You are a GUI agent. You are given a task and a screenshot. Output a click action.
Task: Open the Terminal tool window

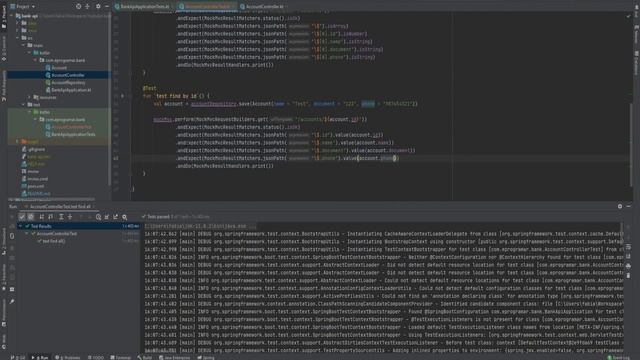click(120, 357)
